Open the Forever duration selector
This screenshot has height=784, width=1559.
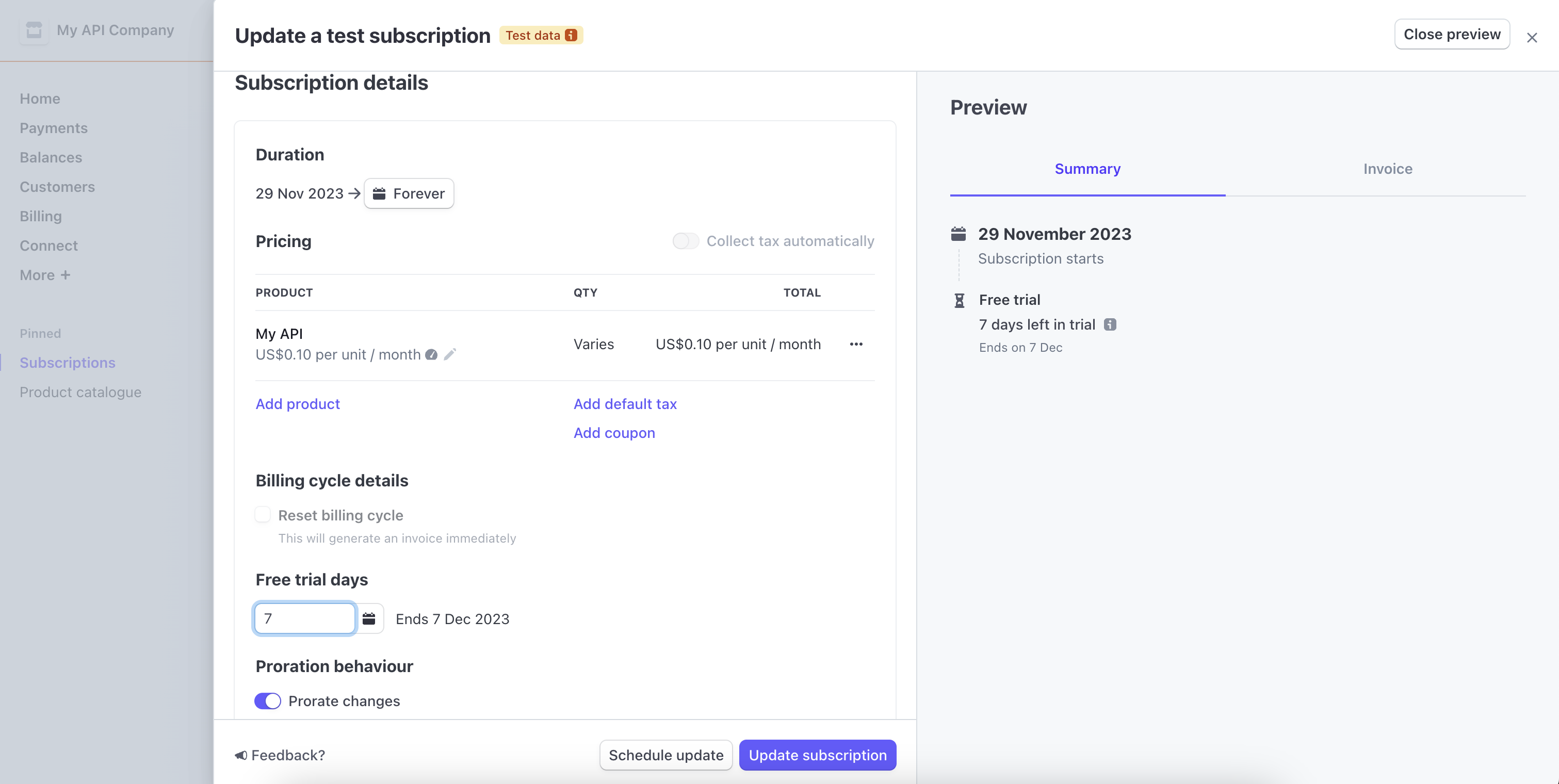(x=409, y=193)
